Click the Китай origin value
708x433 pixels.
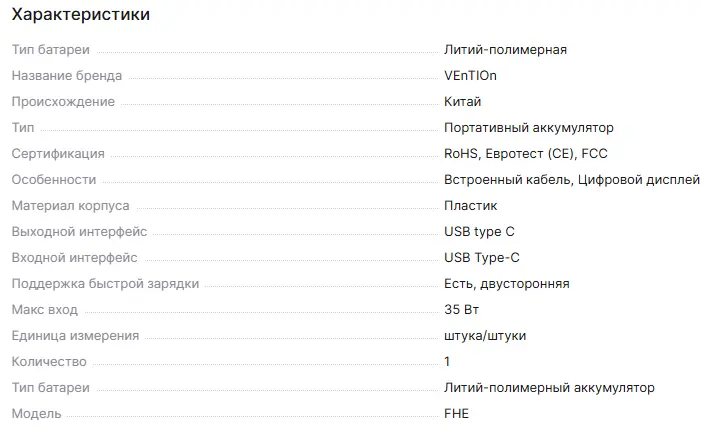point(463,102)
